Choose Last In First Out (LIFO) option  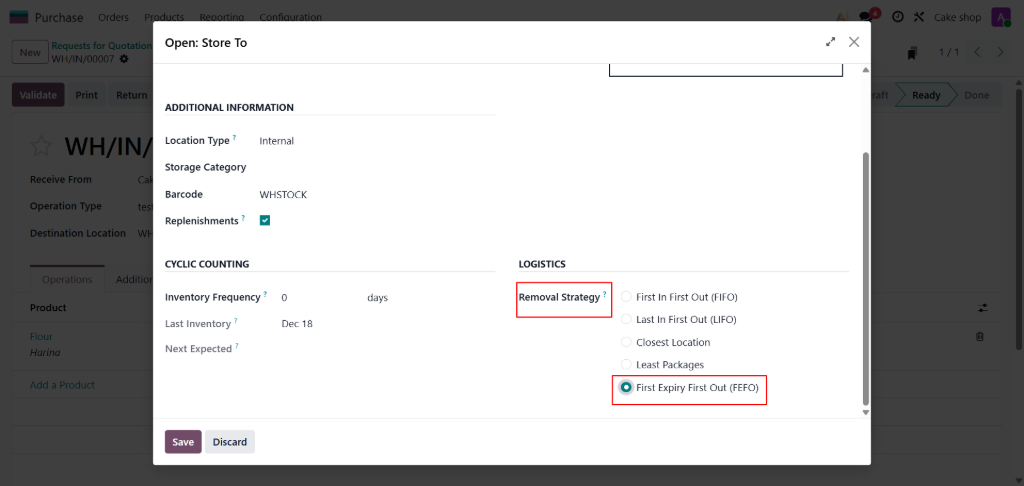pos(627,320)
